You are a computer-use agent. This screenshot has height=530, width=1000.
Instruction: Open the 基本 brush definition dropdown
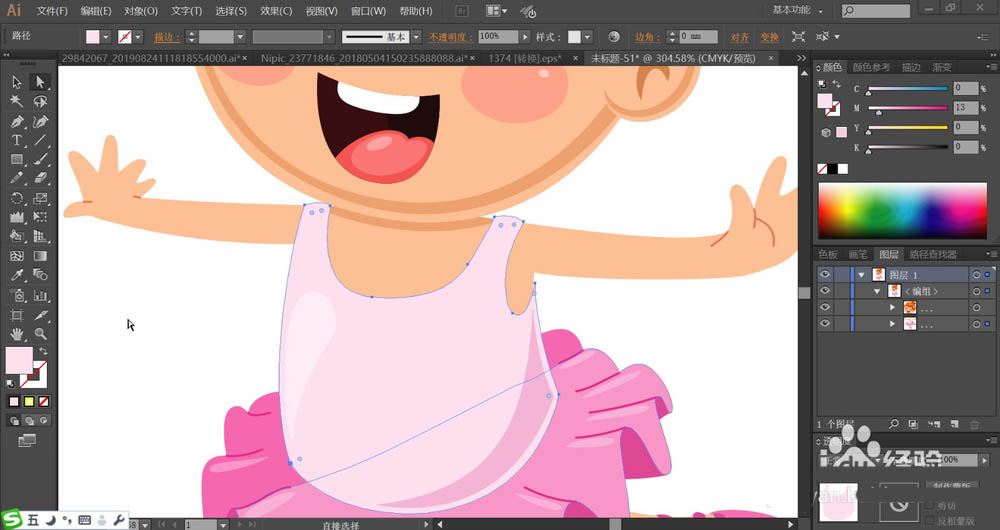click(x=416, y=37)
